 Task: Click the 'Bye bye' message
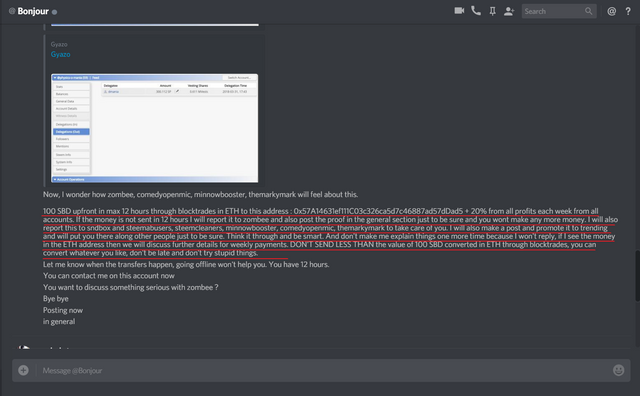point(56,299)
